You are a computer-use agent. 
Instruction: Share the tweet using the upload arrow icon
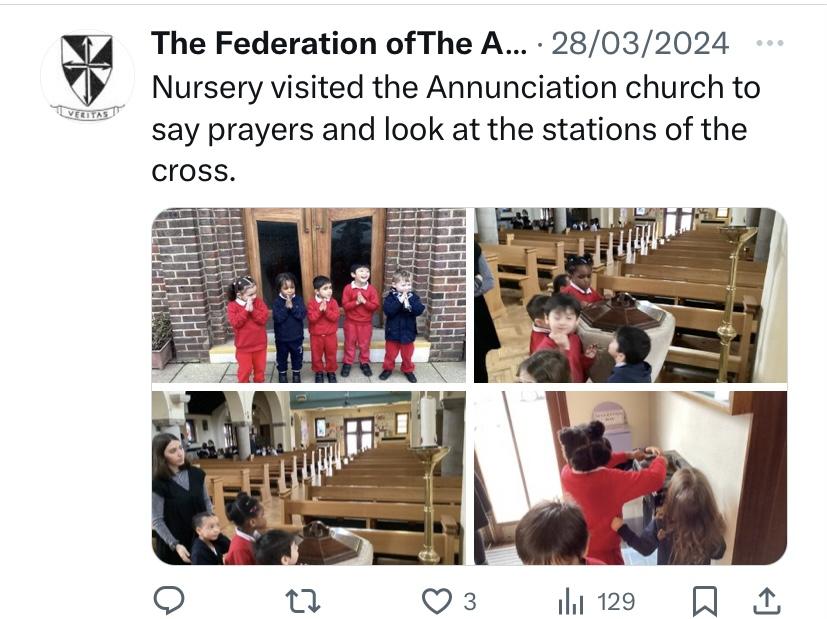(x=765, y=600)
